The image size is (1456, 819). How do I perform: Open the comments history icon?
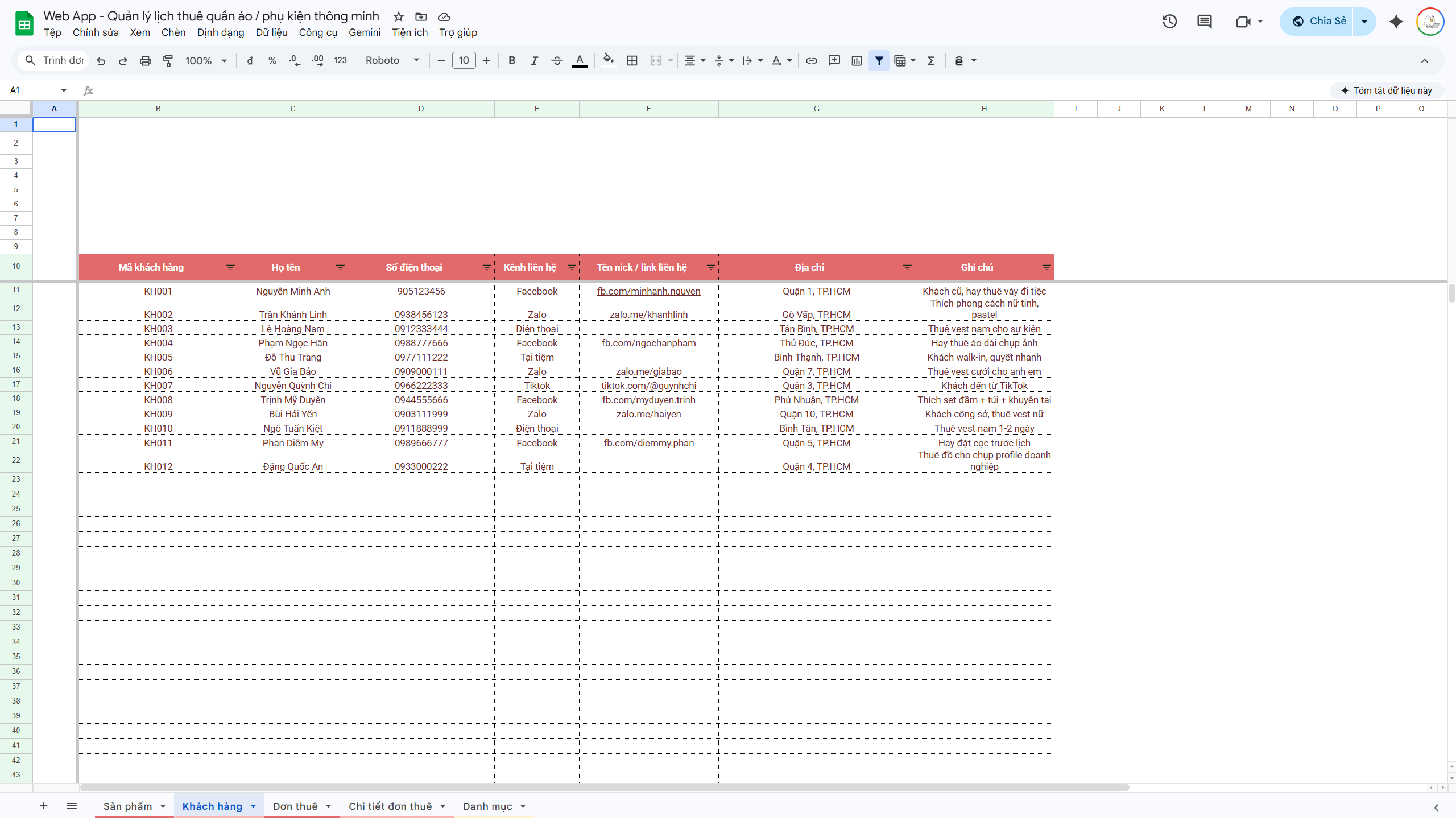(1204, 22)
